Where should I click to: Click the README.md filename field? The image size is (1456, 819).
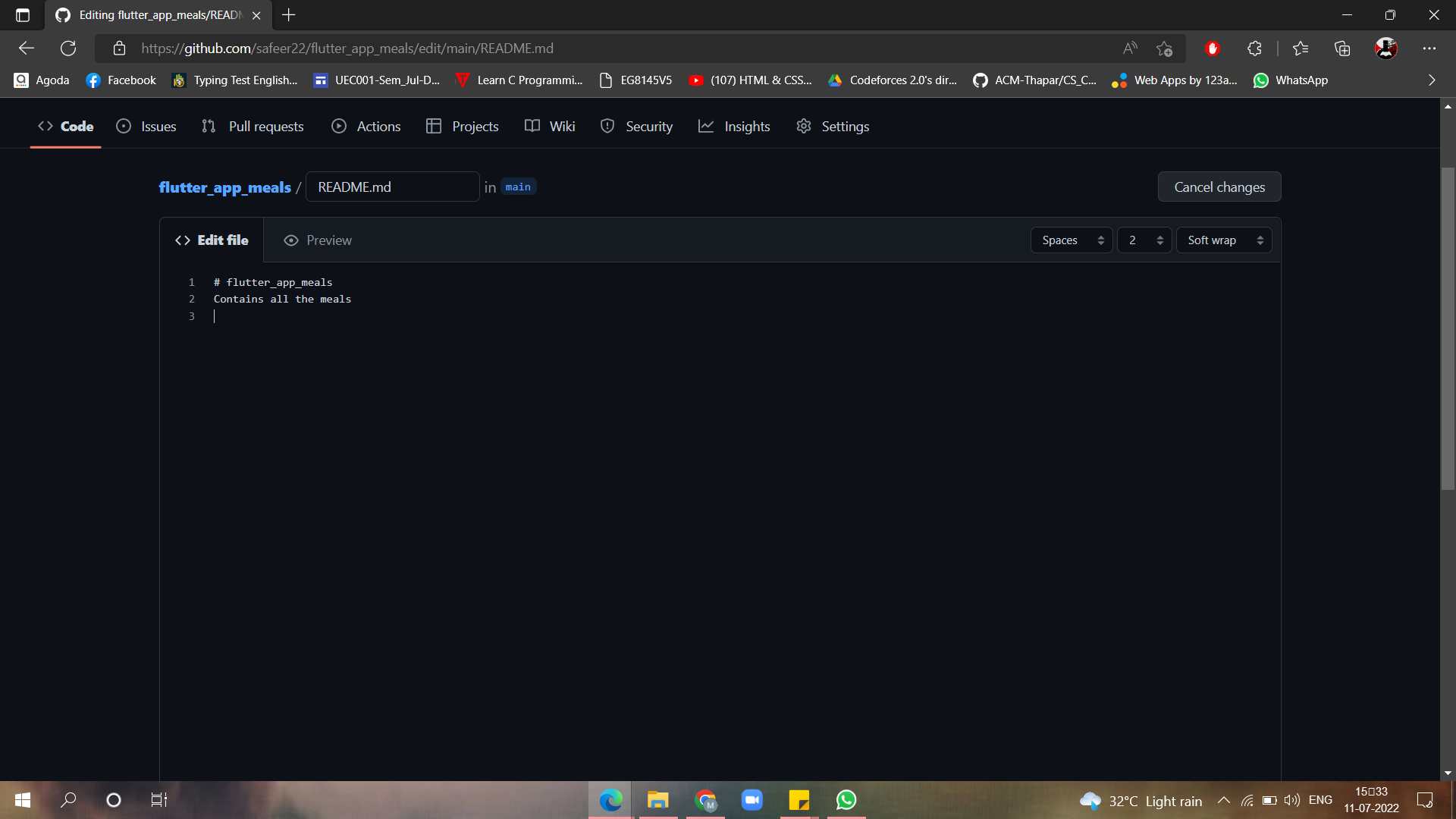click(392, 187)
